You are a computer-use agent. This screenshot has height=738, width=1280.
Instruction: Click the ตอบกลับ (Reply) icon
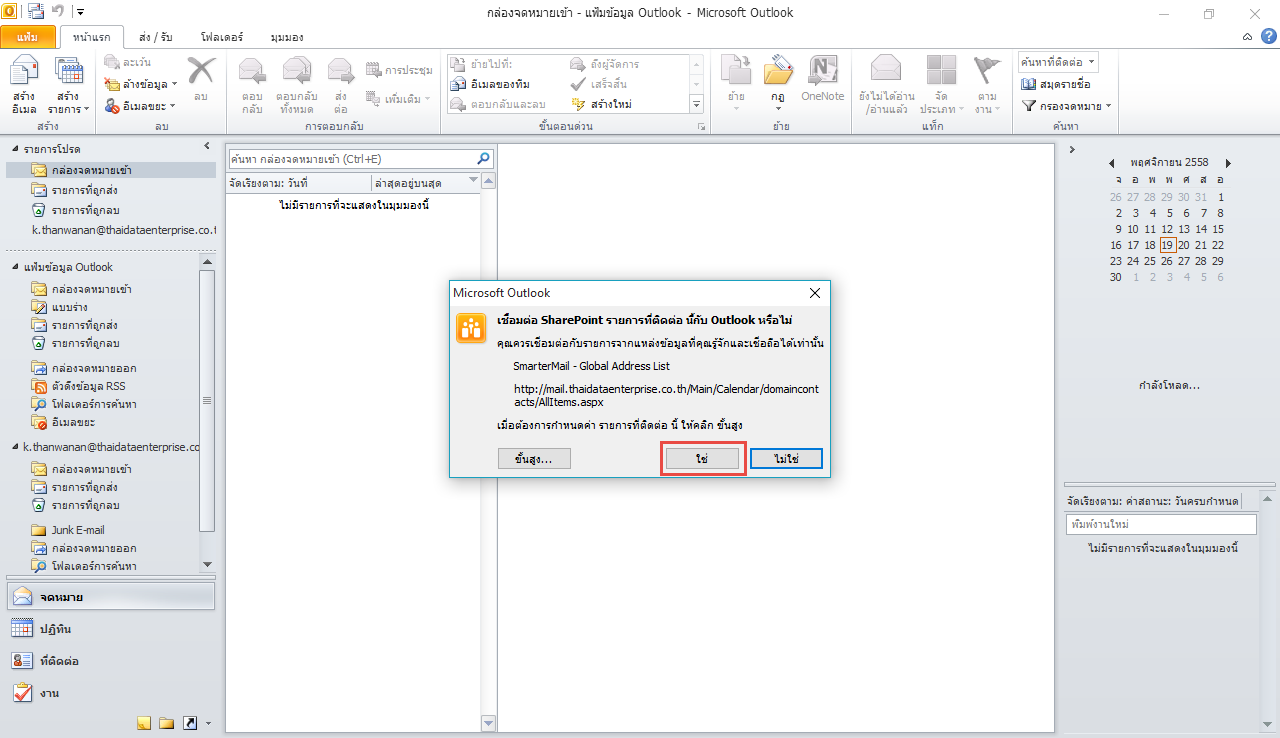pos(252,72)
